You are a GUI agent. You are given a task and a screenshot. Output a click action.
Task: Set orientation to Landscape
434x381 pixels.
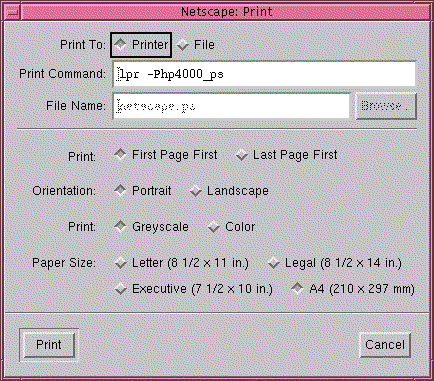[229, 191]
